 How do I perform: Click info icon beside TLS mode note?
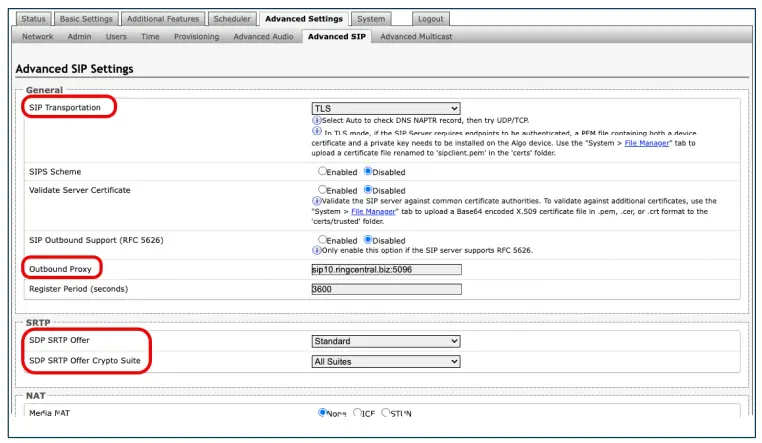(316, 131)
